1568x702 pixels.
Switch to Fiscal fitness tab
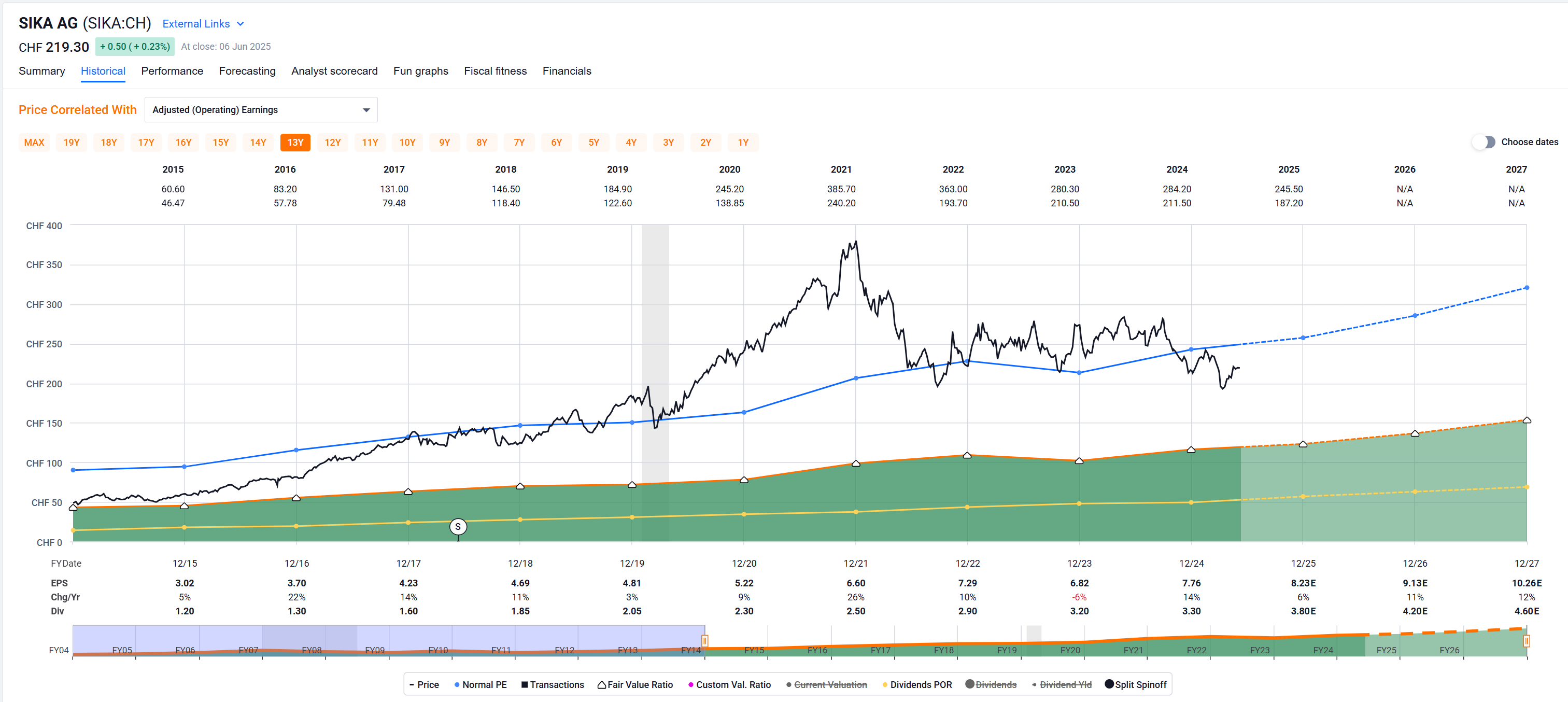495,71
